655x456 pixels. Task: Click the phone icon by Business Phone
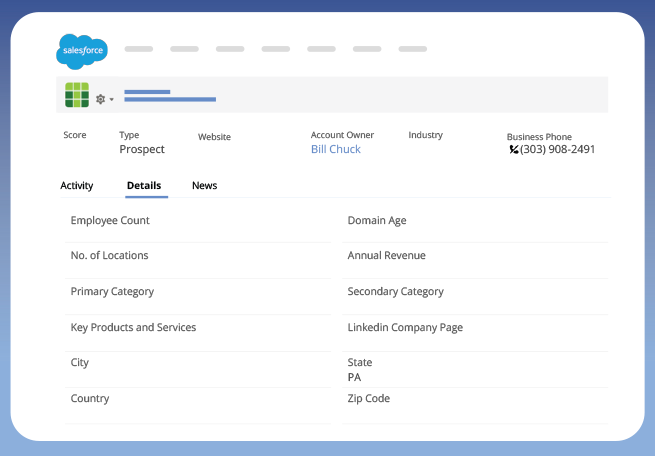[x=514, y=150]
